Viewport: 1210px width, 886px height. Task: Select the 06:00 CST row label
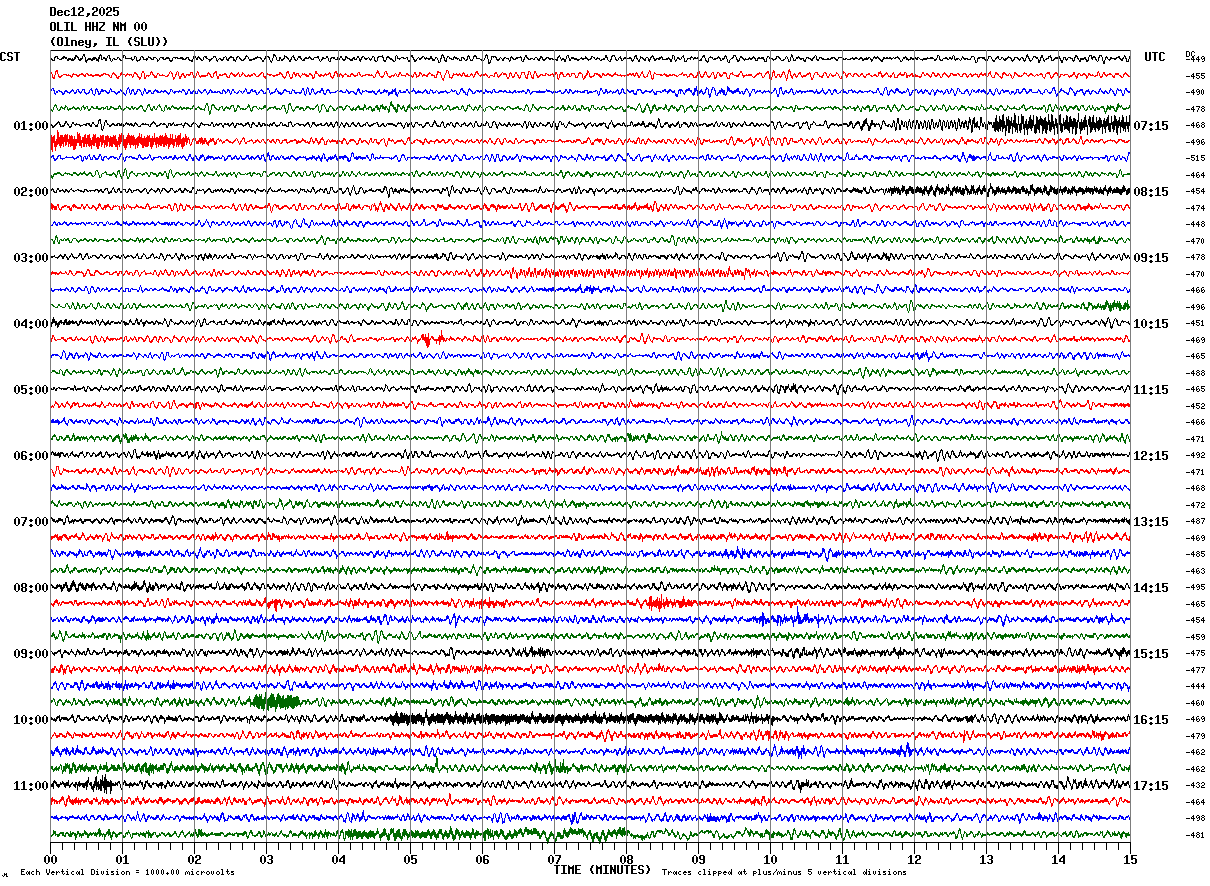click(x=30, y=456)
